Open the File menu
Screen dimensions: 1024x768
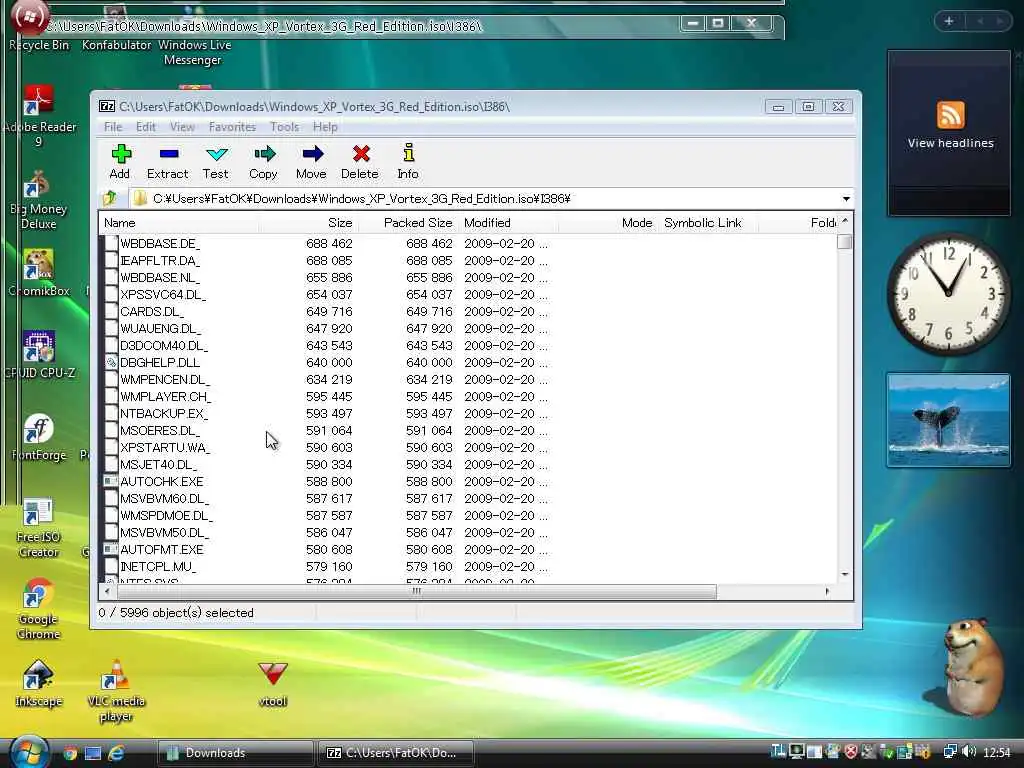click(113, 127)
